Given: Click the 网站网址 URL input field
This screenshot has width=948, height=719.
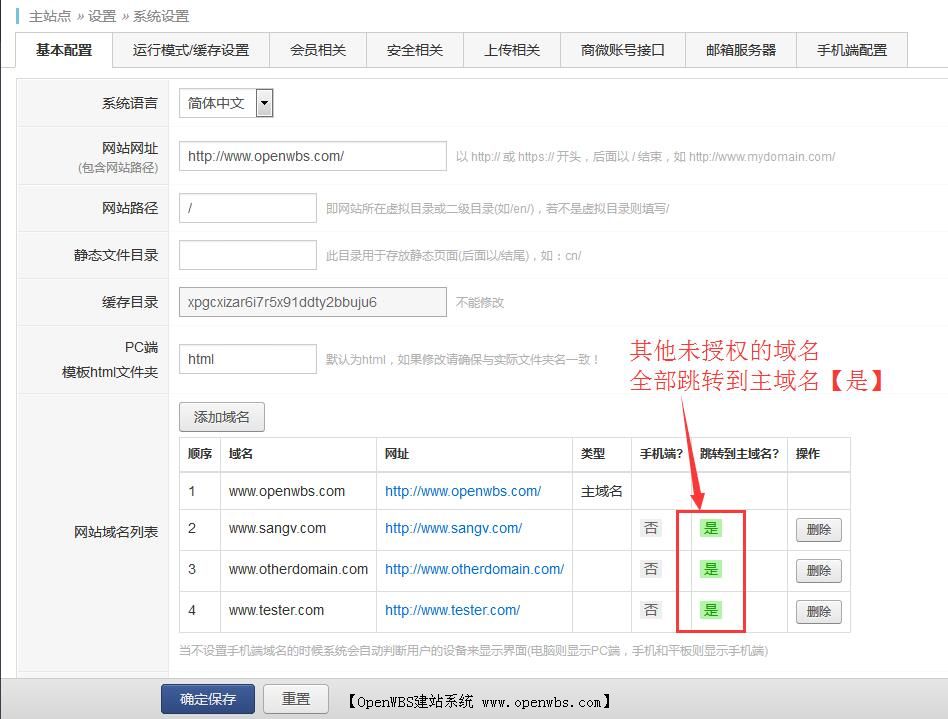Looking at the screenshot, I should click(x=311, y=156).
